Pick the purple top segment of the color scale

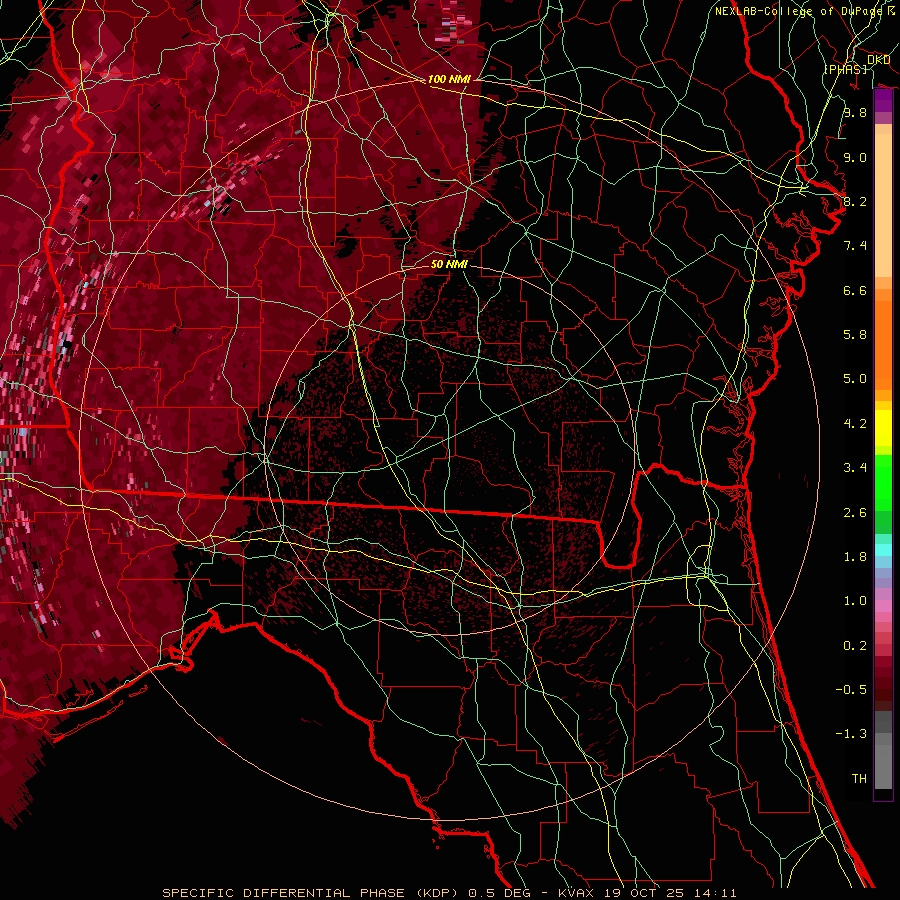[x=883, y=100]
